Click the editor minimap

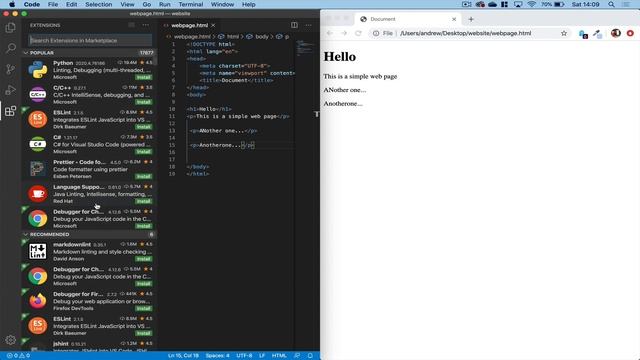305,47
